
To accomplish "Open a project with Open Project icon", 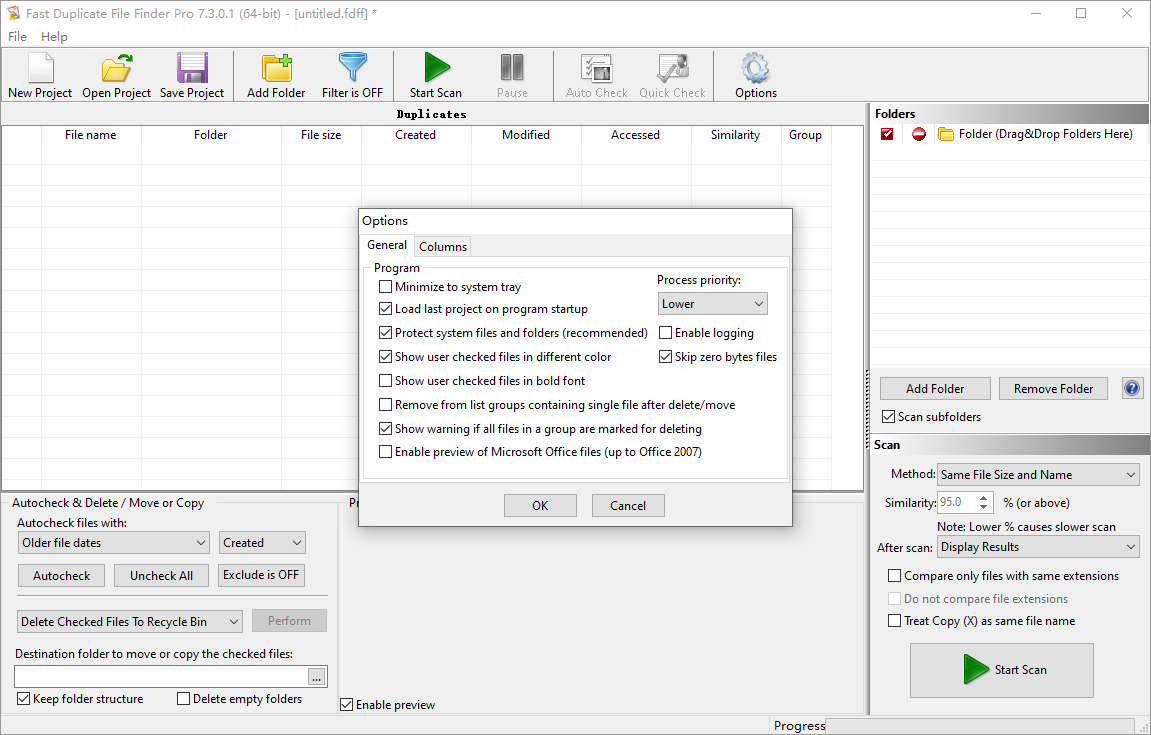I will (116, 68).
